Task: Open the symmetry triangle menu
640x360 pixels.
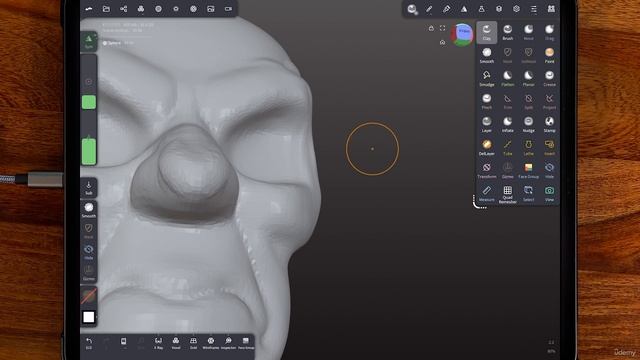Action: pos(464,9)
